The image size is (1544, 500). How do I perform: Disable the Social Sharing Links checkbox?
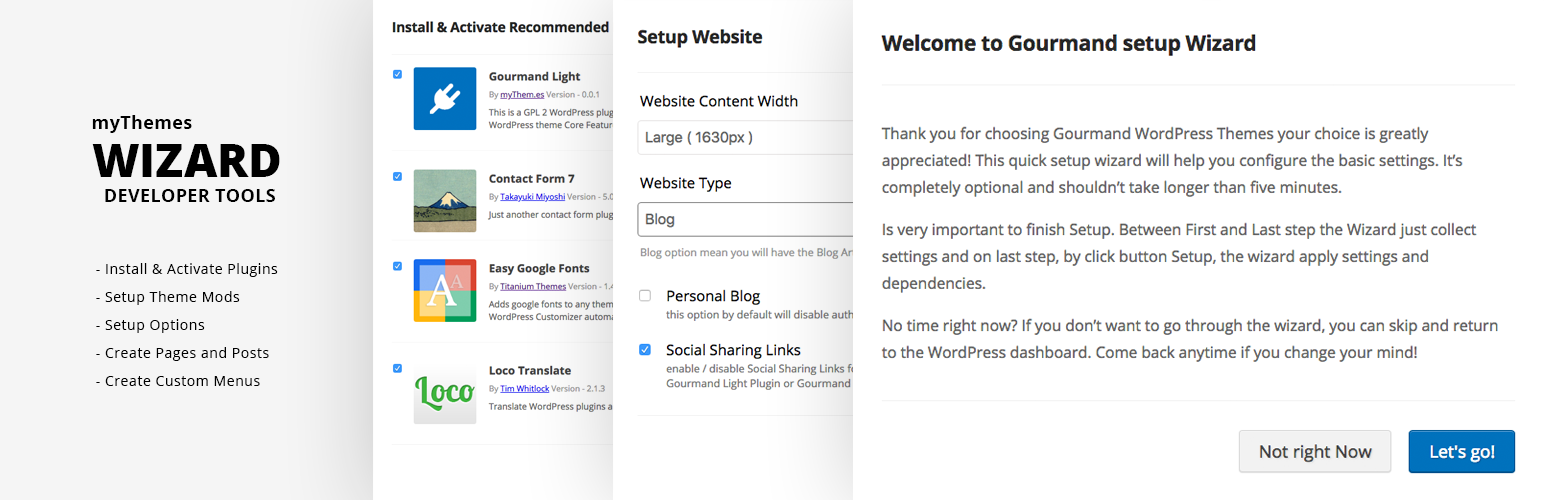click(x=645, y=350)
